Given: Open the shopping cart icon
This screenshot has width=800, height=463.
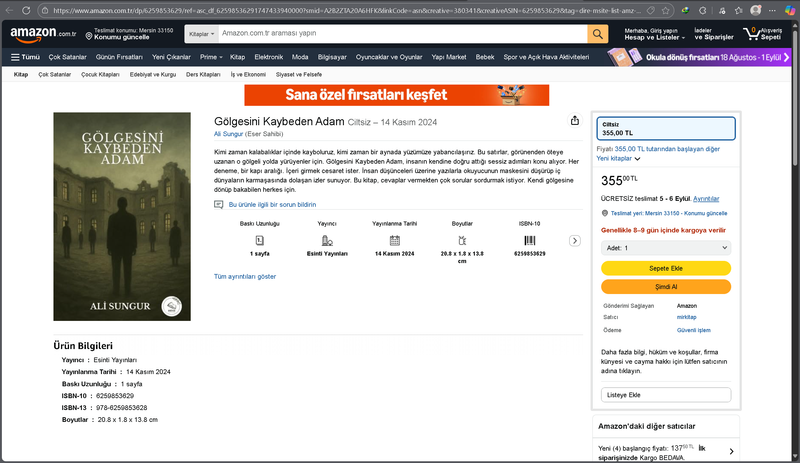Looking at the screenshot, I should point(752,34).
